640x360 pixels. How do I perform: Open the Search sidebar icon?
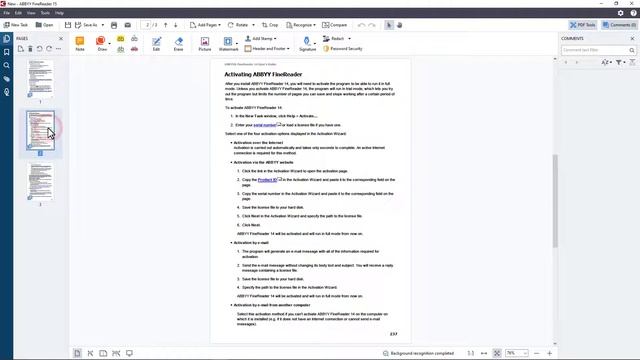pos(7,65)
